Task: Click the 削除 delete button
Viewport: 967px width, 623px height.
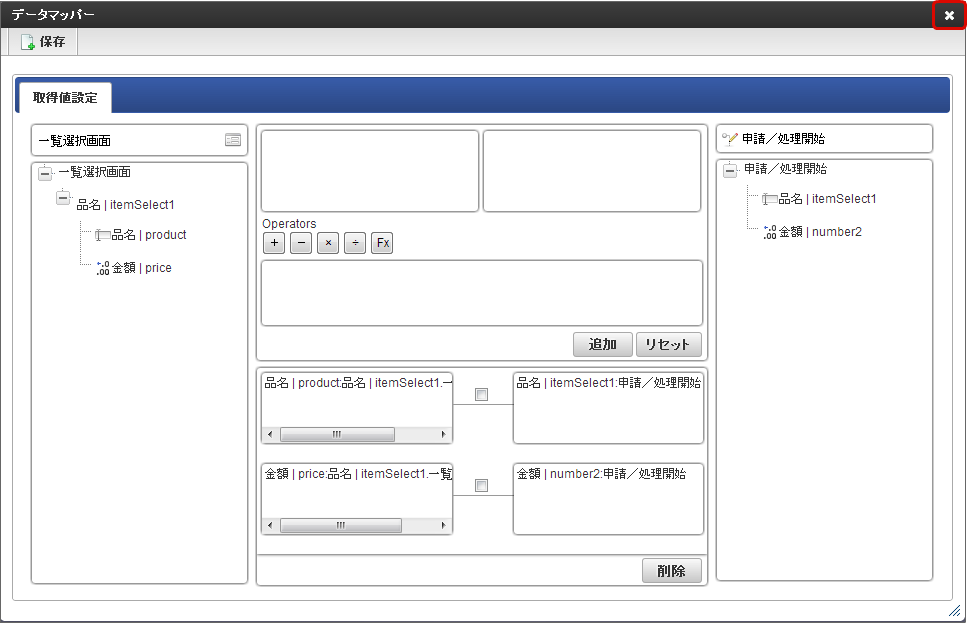Action: click(672, 571)
